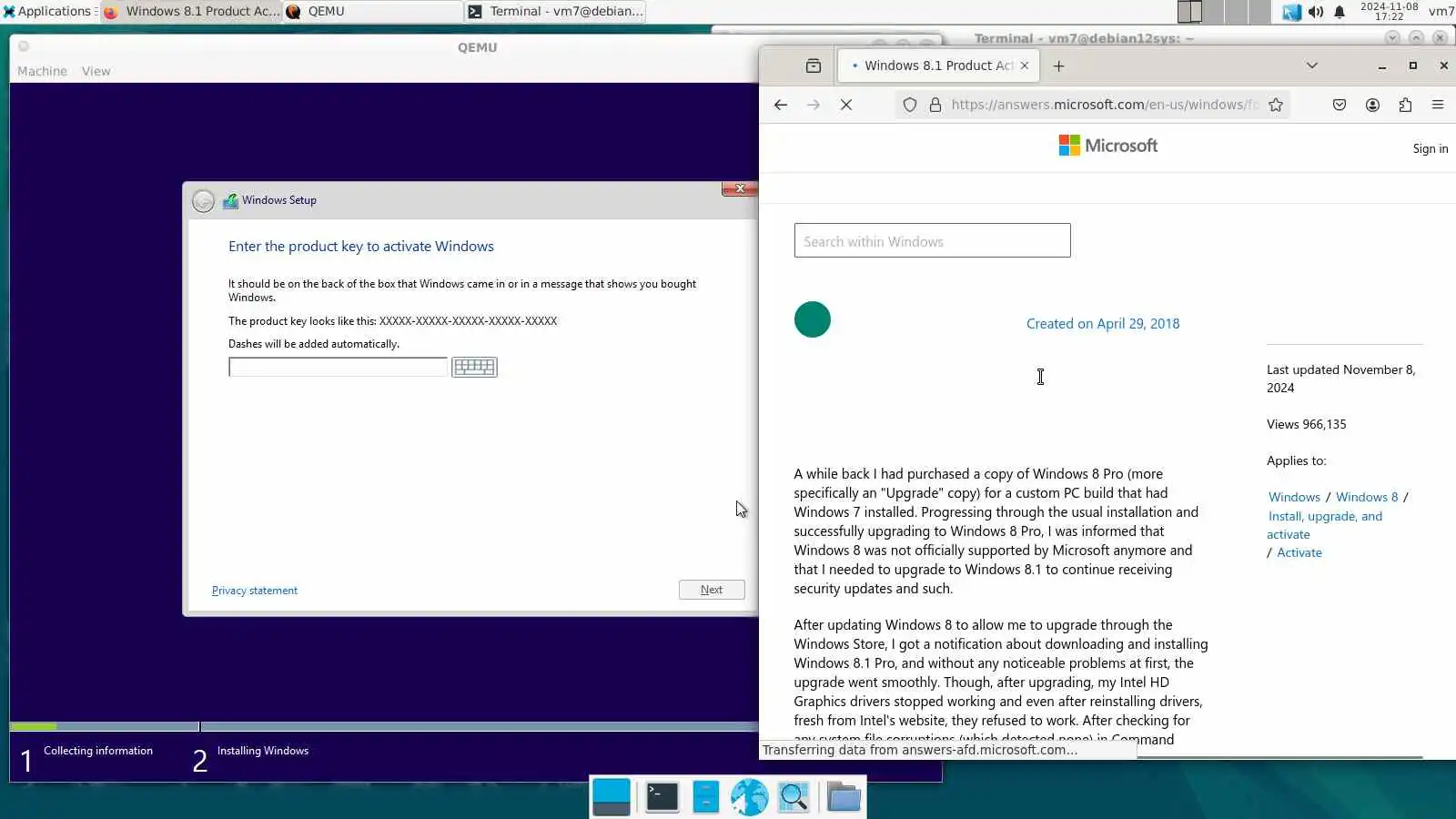This screenshot has height=819, width=1456.
Task: Open 'Install, upgrade, and activate' link
Action: click(x=1325, y=525)
